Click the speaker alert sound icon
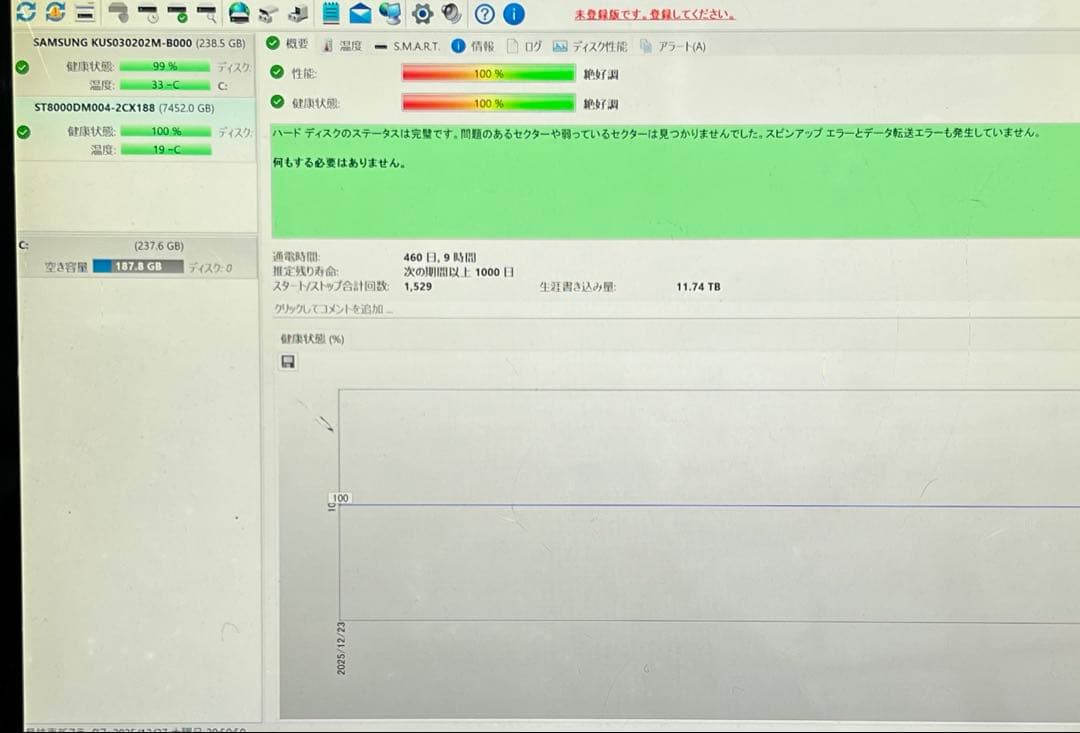 (x=452, y=14)
